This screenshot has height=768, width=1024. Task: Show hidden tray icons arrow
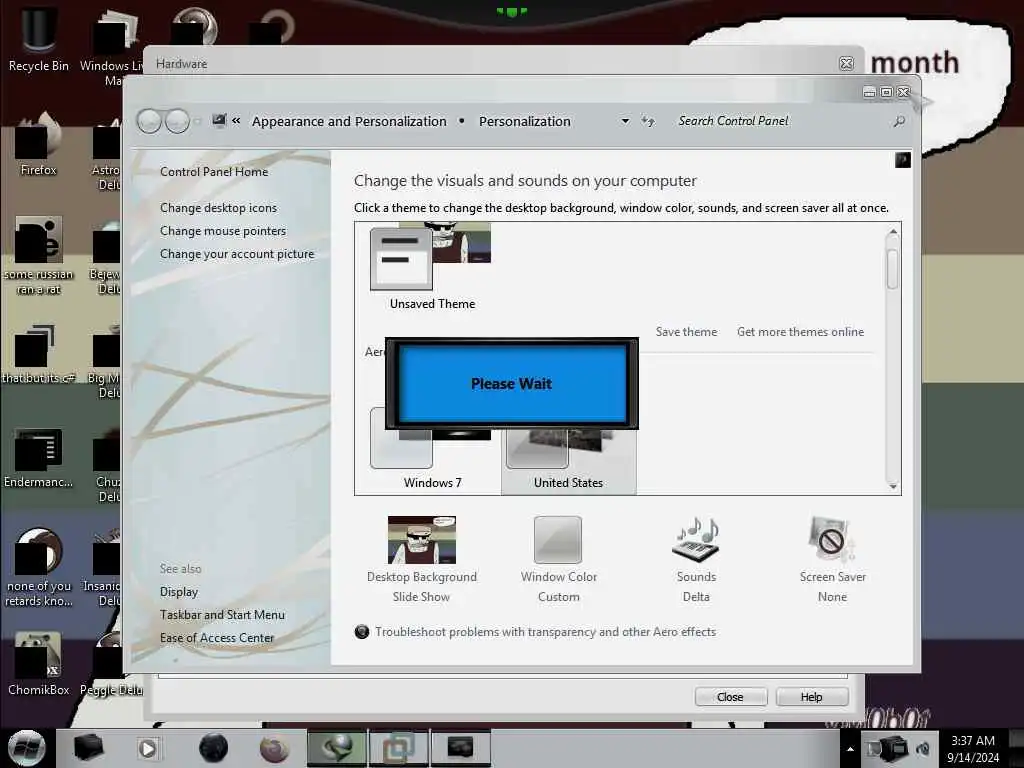click(850, 749)
